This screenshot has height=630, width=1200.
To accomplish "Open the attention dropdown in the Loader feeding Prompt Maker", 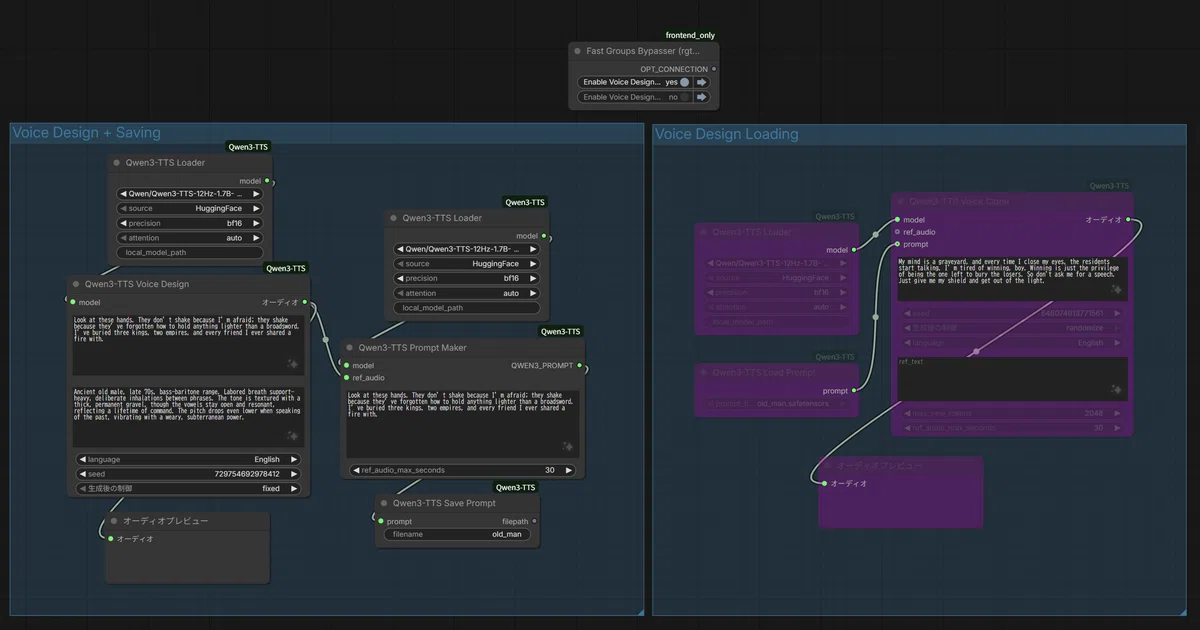I will (467, 293).
